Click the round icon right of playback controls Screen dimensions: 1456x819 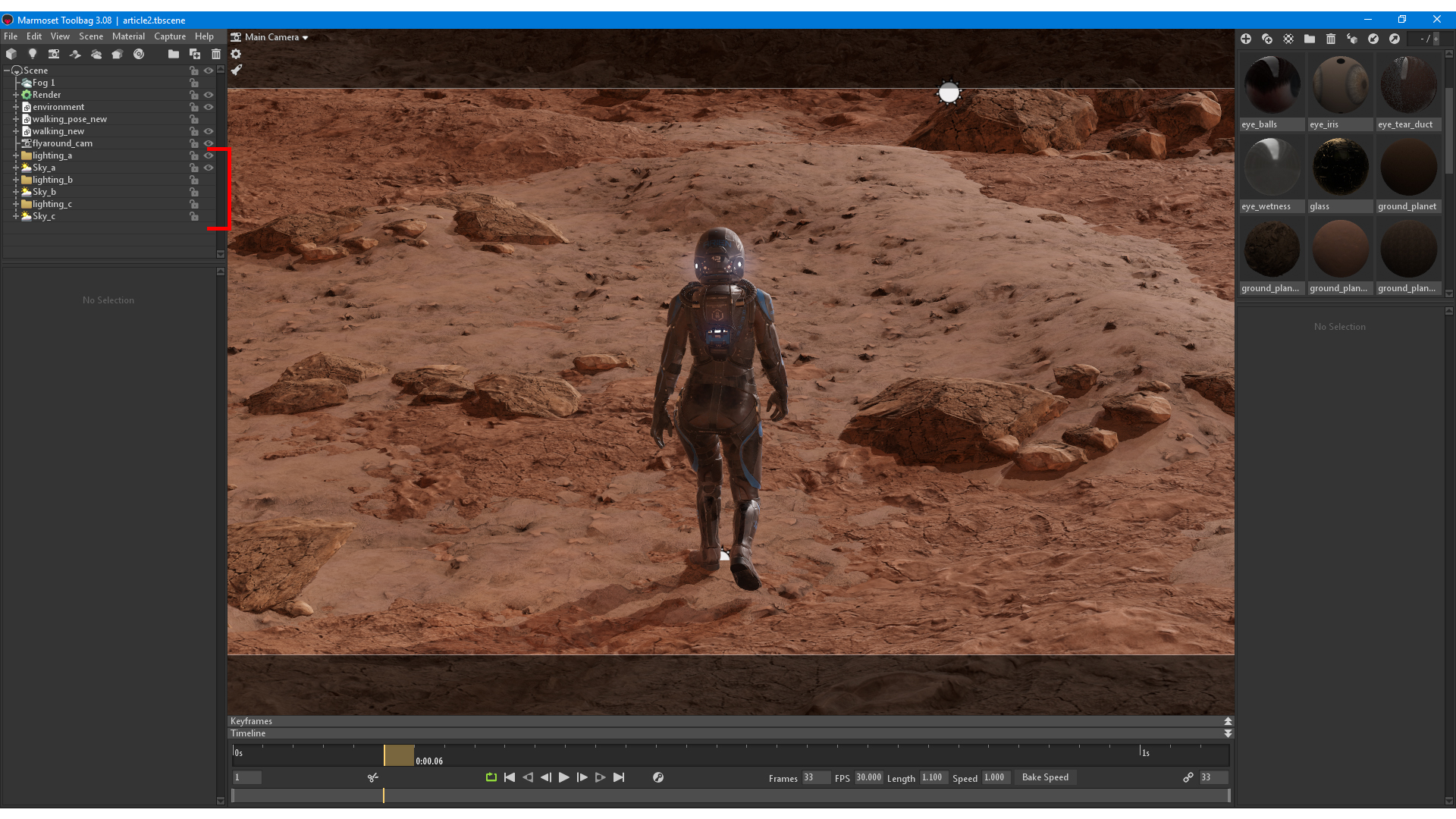(x=658, y=777)
